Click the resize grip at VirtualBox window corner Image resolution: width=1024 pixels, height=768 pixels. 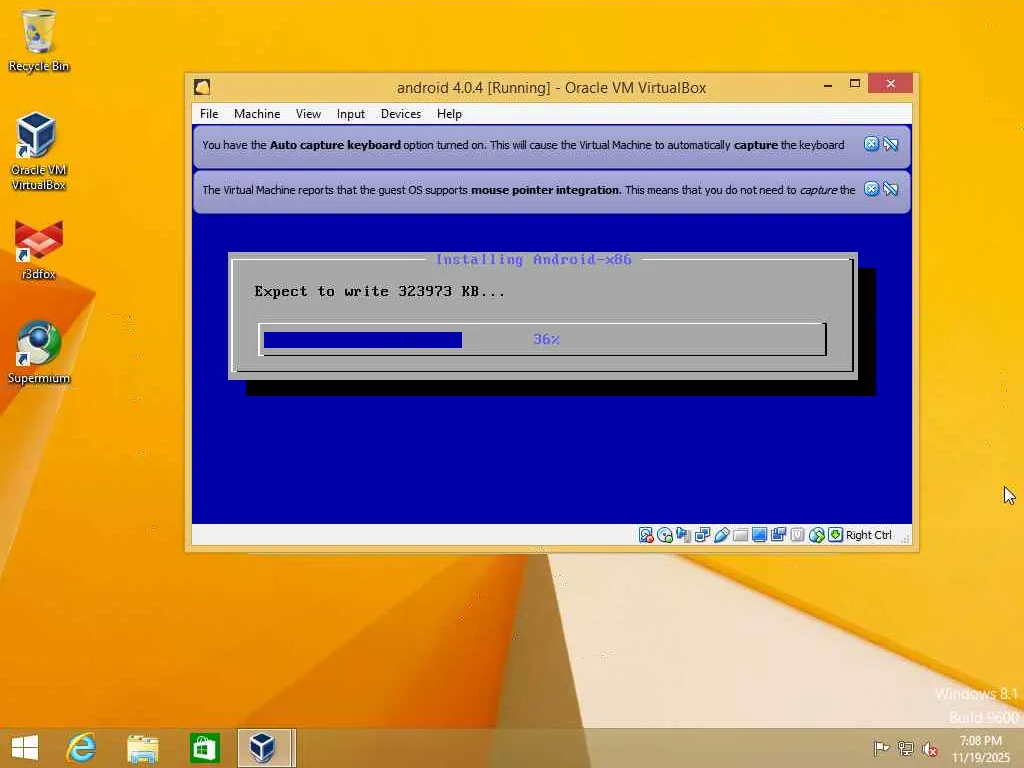point(905,539)
